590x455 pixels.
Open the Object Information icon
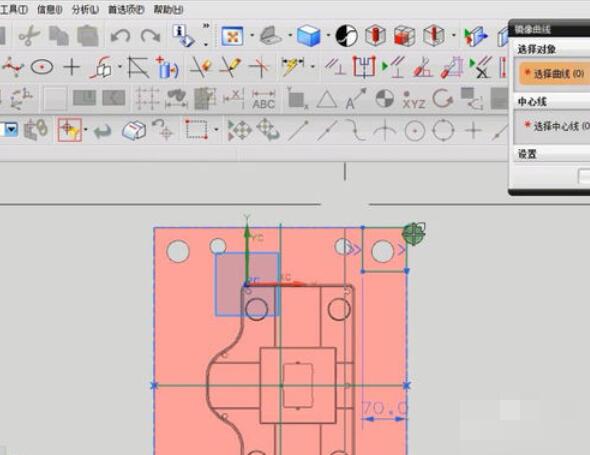click(183, 36)
